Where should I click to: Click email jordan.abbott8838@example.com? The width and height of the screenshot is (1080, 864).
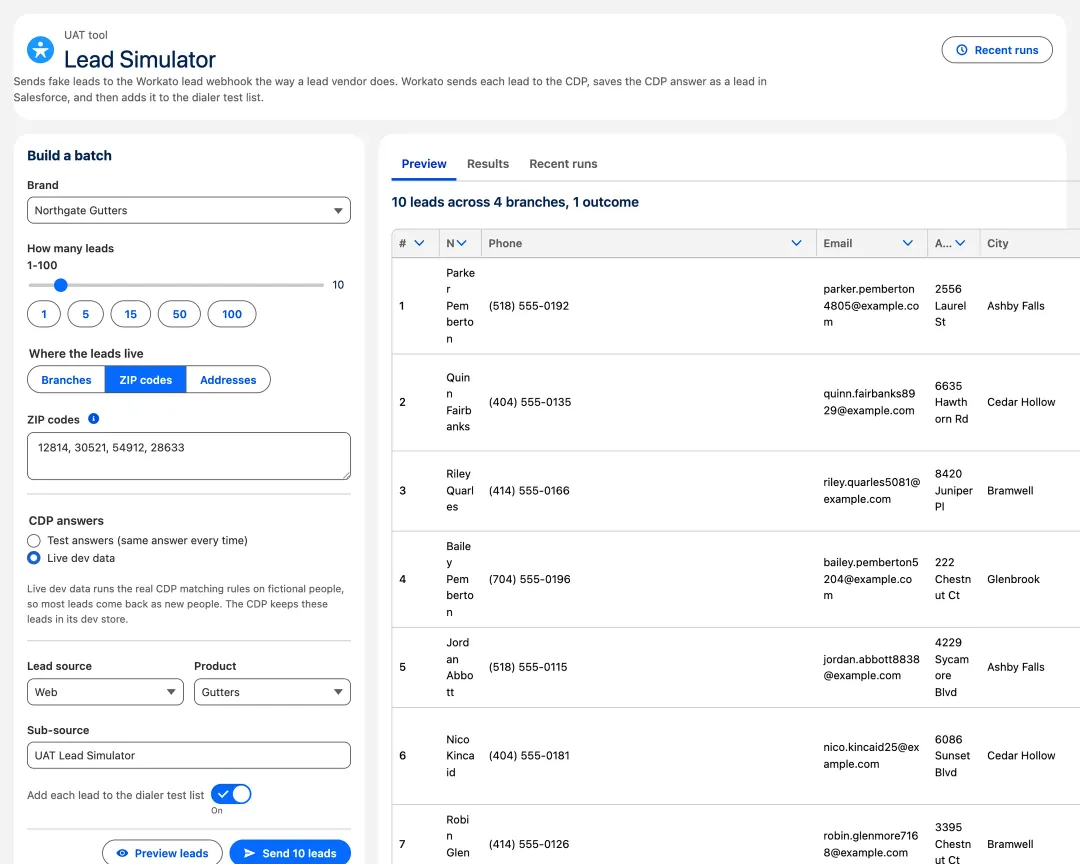(x=871, y=667)
